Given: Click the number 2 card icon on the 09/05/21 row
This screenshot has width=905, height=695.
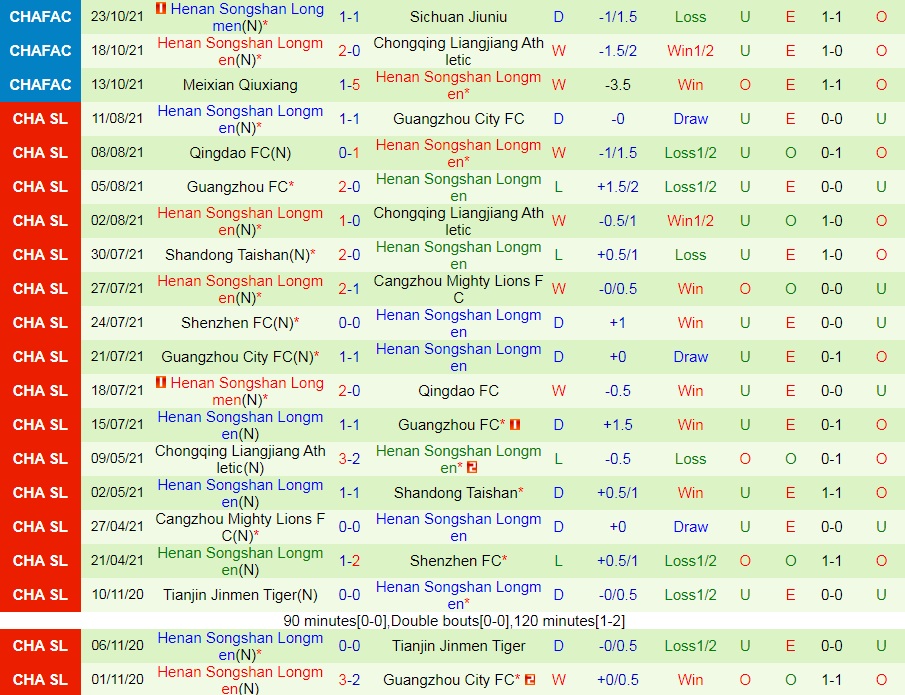Looking at the screenshot, I should pos(472,468).
